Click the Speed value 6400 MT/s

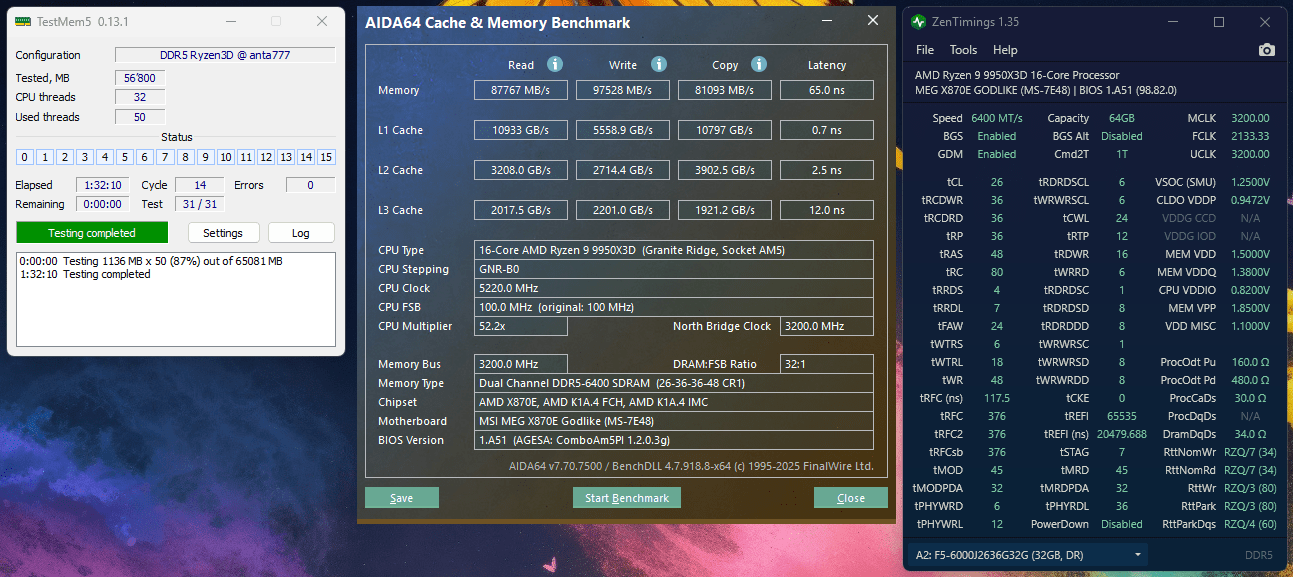pos(997,118)
